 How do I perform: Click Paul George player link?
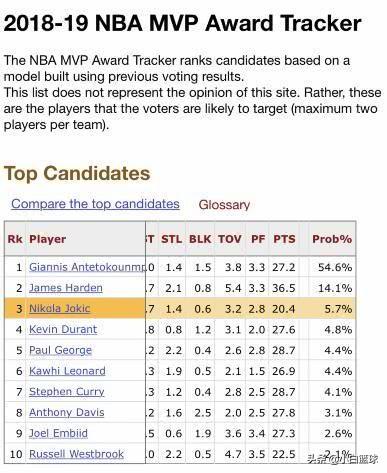(60, 350)
